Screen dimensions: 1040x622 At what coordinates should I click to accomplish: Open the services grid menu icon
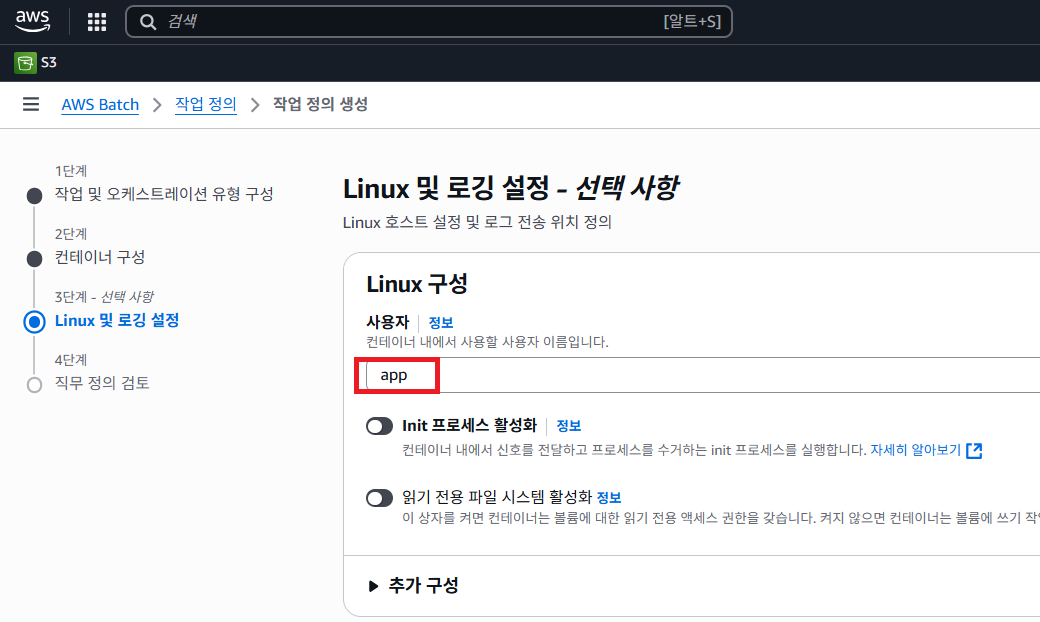(97, 22)
